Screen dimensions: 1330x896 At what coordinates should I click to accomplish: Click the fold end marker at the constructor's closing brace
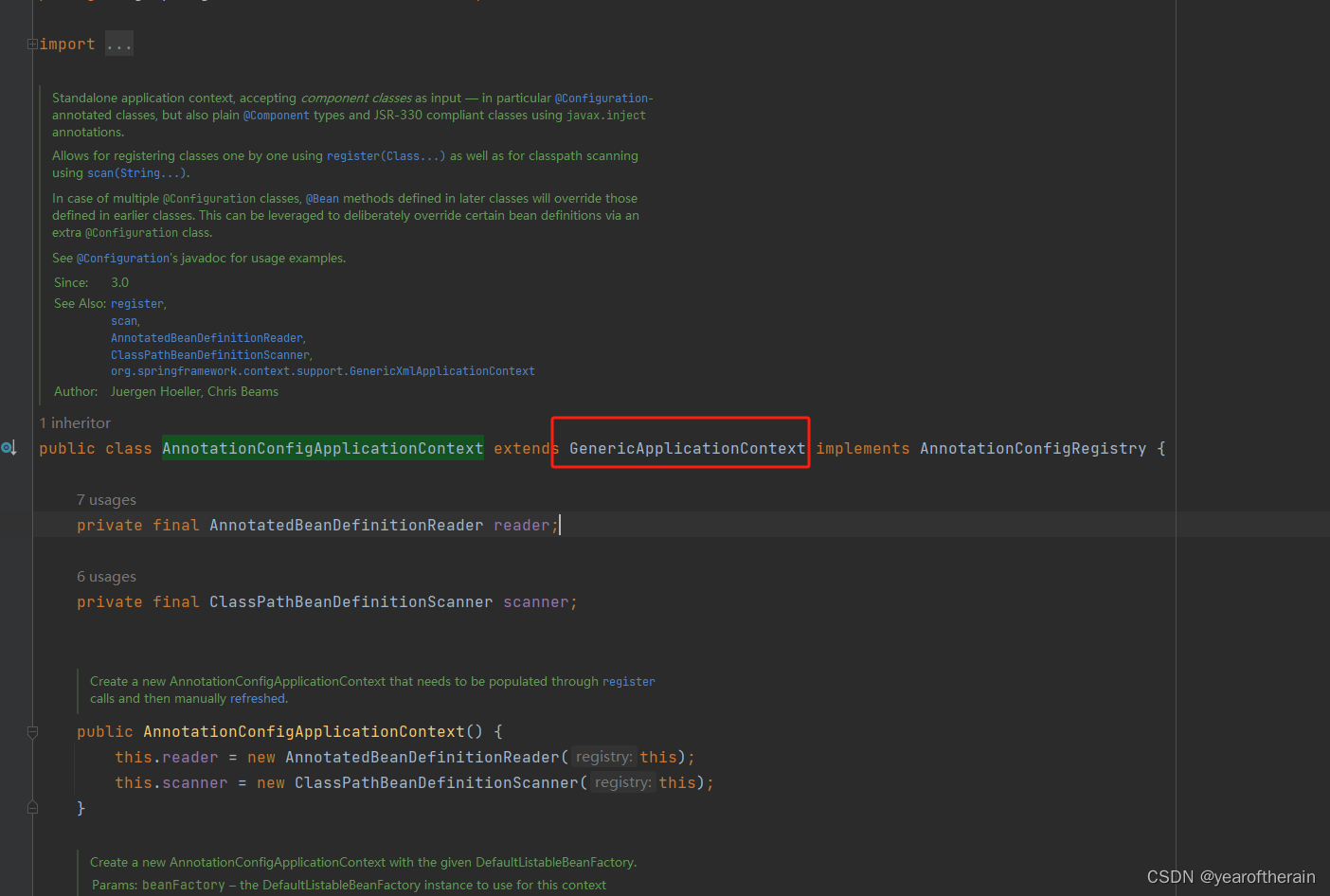tap(32, 808)
